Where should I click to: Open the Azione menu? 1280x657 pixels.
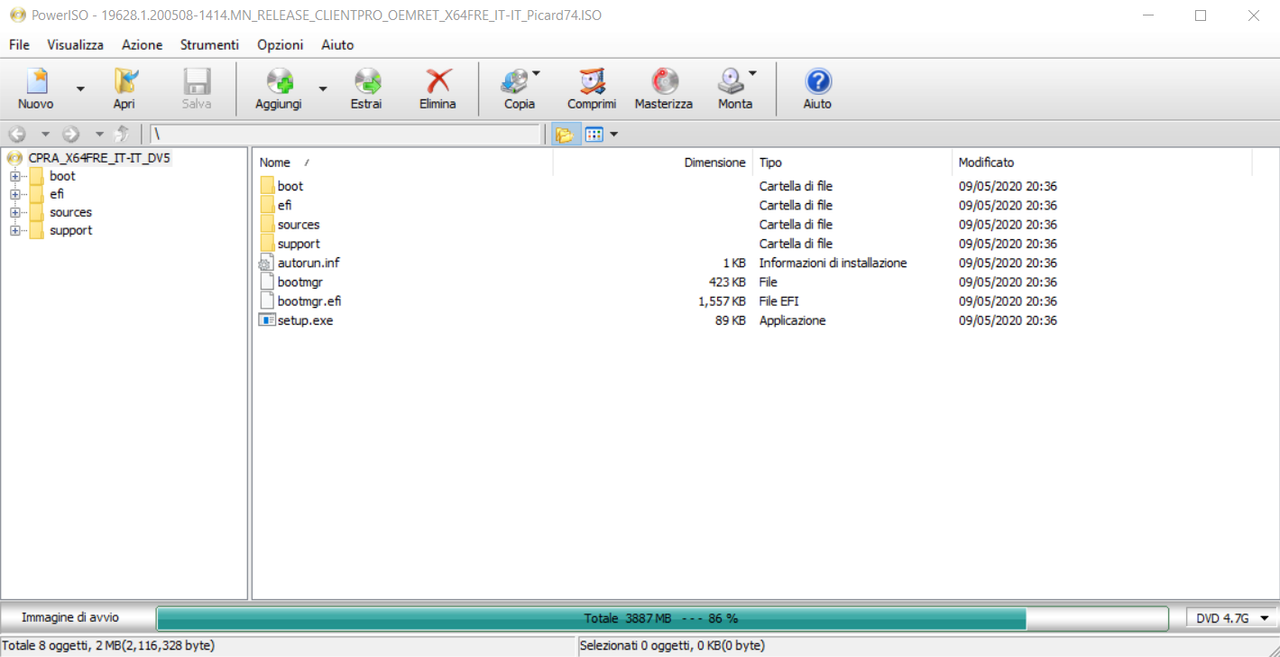point(142,45)
